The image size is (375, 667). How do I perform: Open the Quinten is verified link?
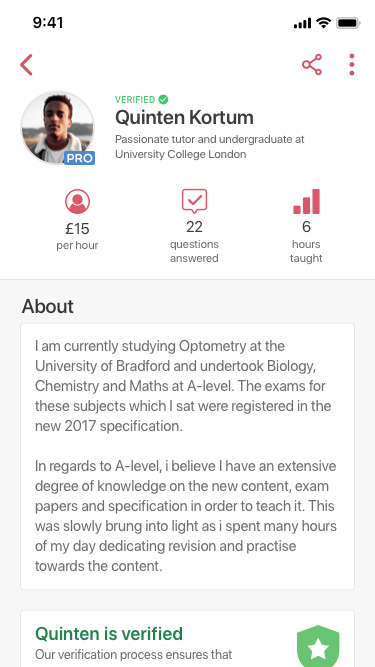click(109, 634)
